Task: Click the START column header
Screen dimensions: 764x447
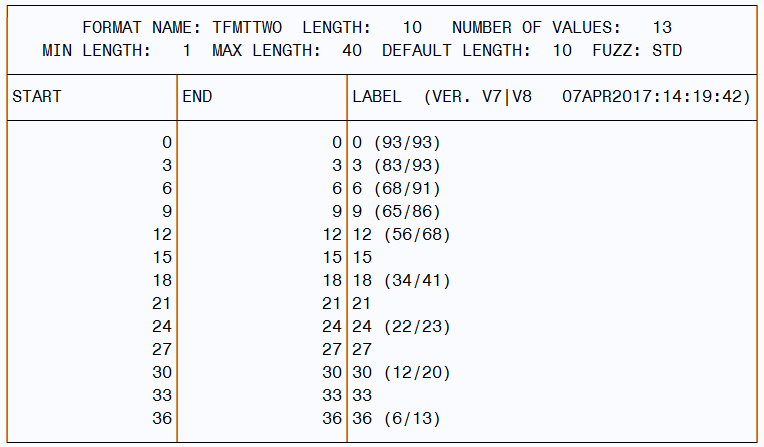Action: click(x=37, y=97)
